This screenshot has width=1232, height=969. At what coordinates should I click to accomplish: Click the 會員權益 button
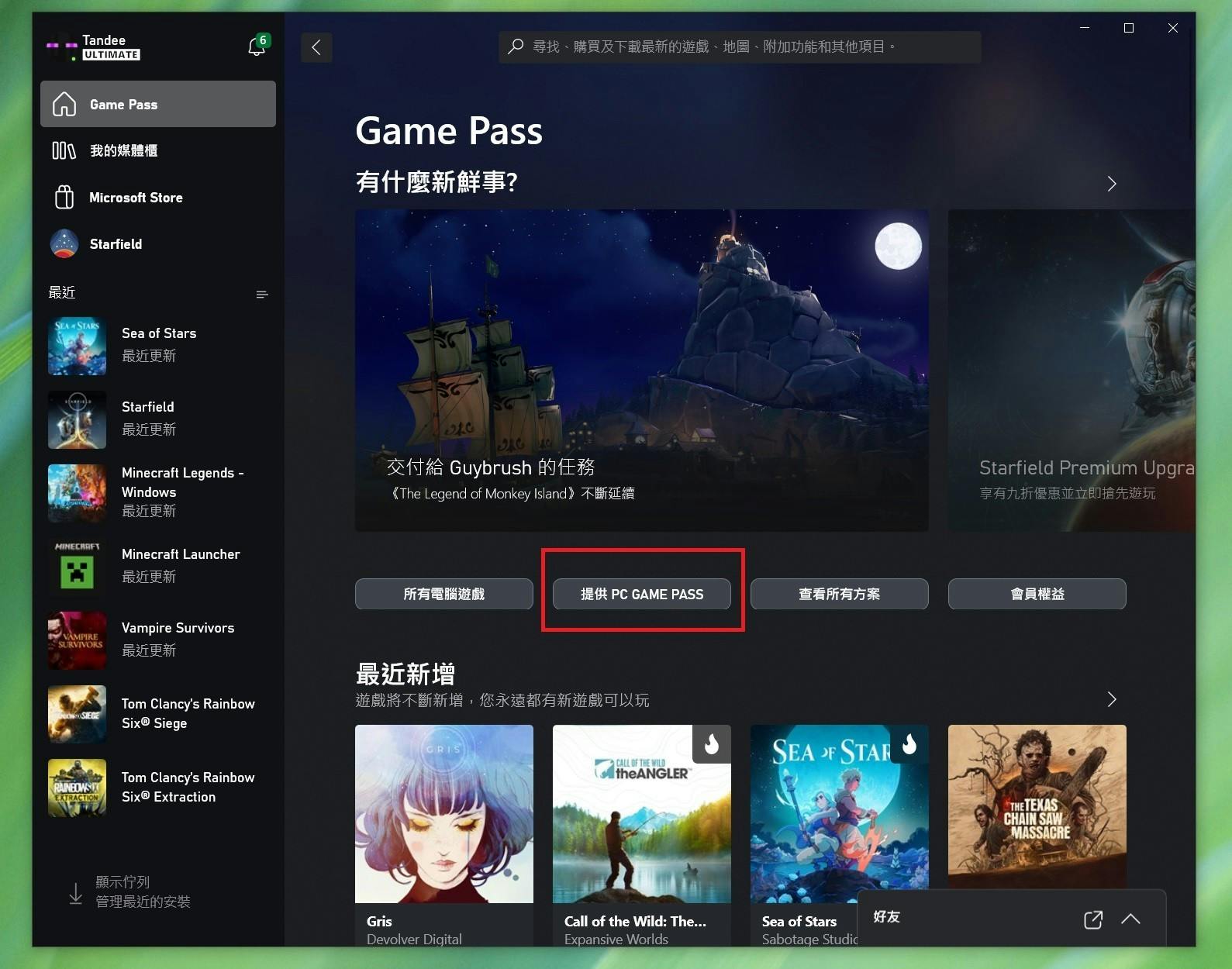click(x=1037, y=594)
